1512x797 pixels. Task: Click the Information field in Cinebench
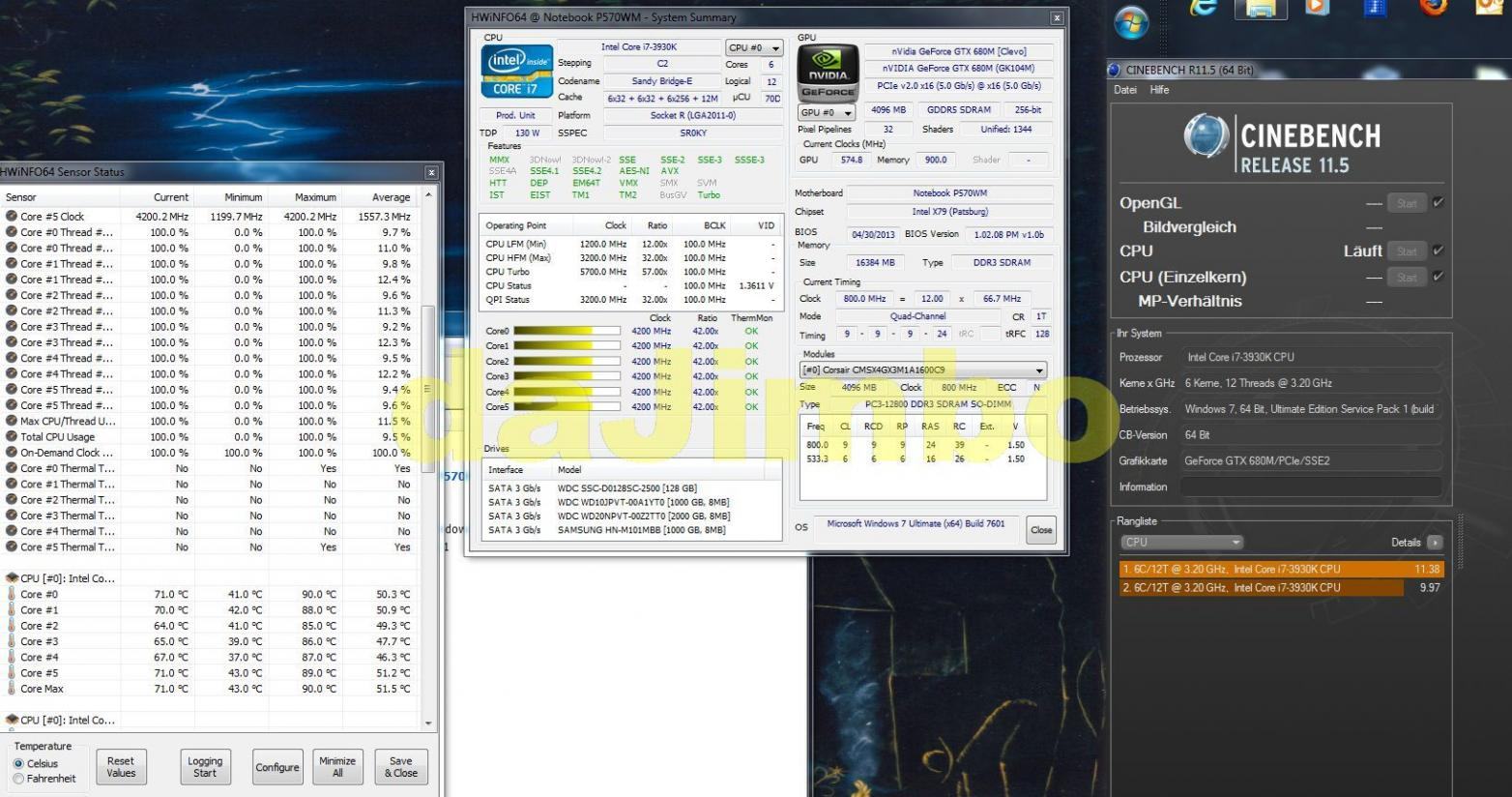point(1311,487)
